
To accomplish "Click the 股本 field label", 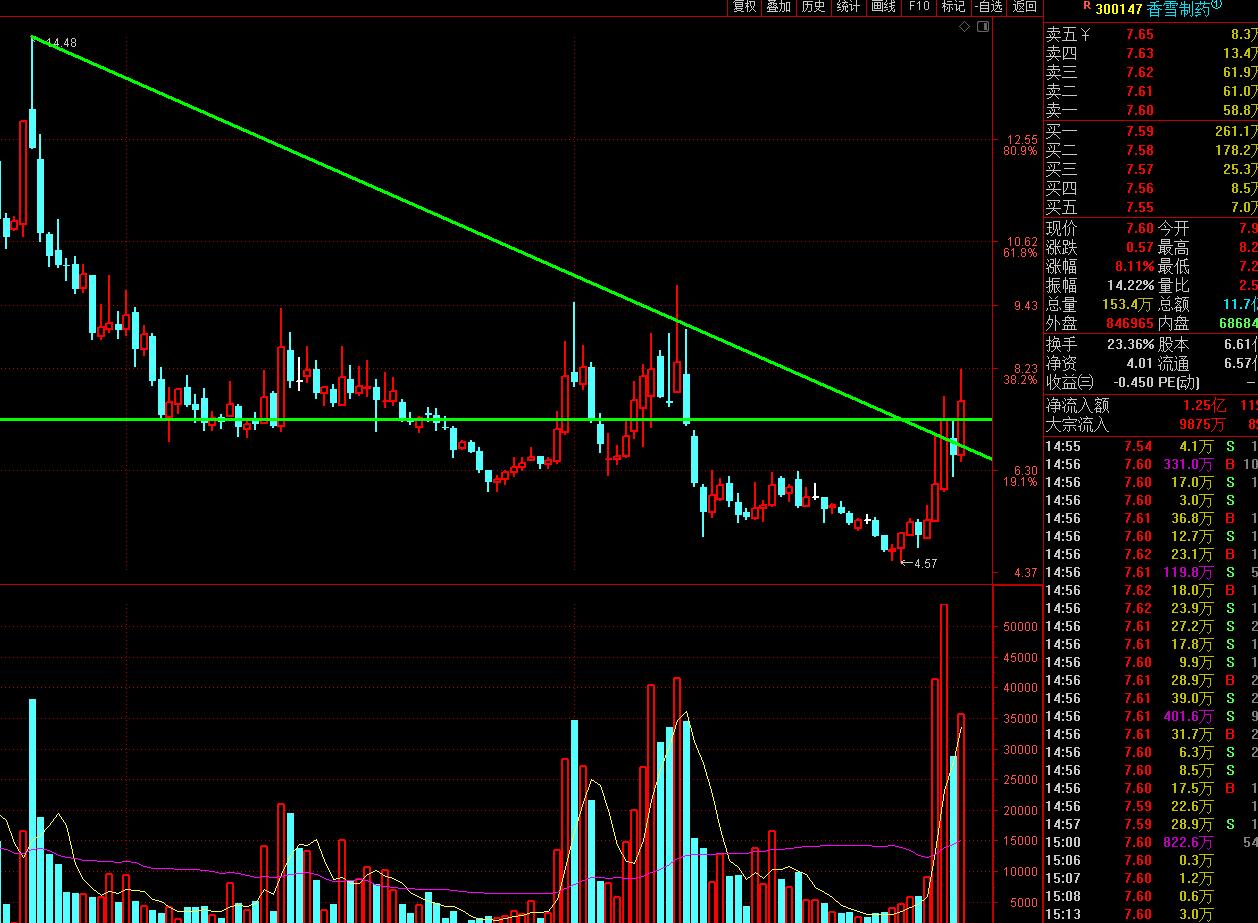I will click(x=1174, y=344).
